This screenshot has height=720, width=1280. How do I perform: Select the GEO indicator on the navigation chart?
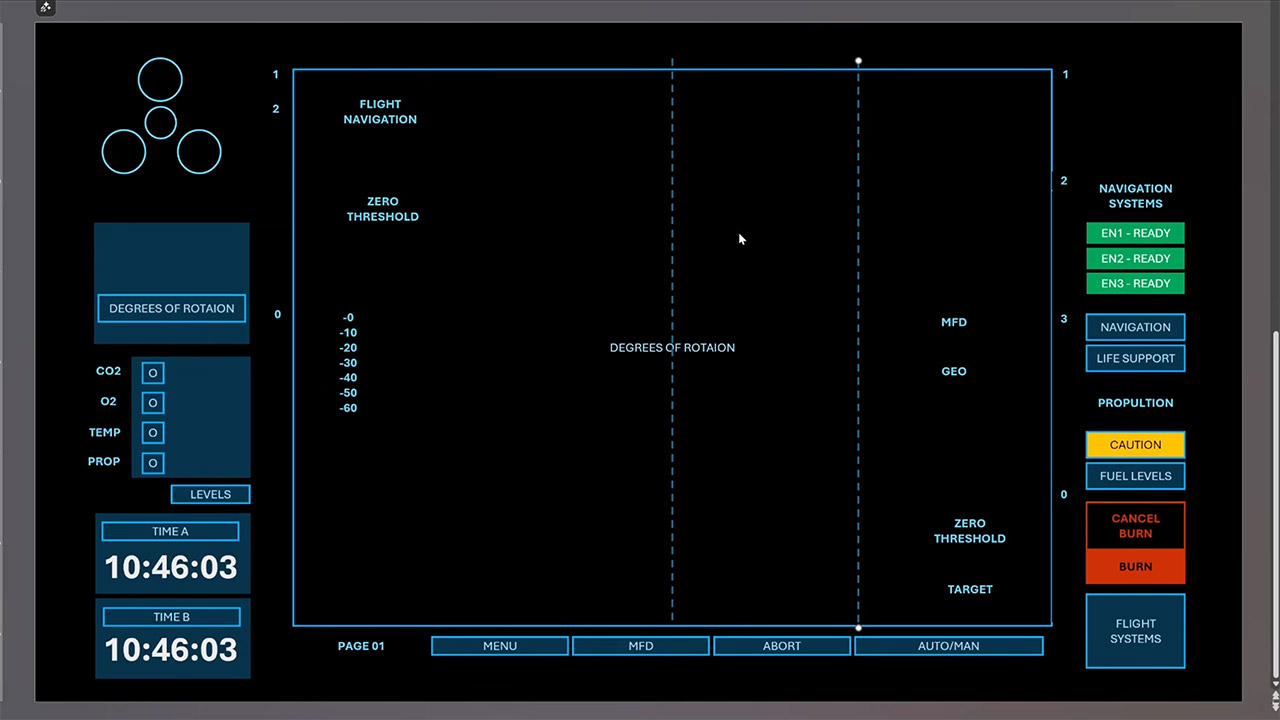[953, 371]
